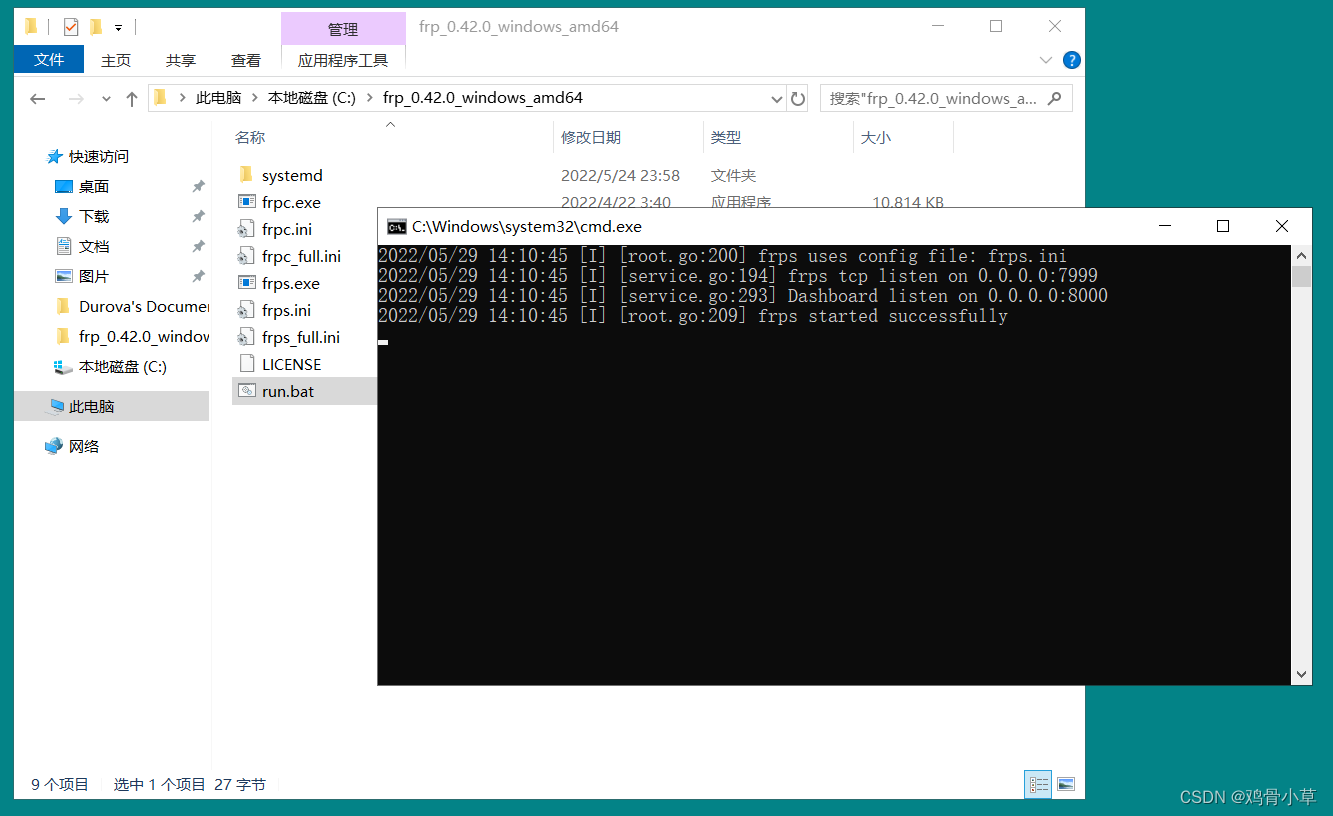Screen dimensions: 1333x816
Task: Click the pin icon beside 桌面
Action: point(198,187)
